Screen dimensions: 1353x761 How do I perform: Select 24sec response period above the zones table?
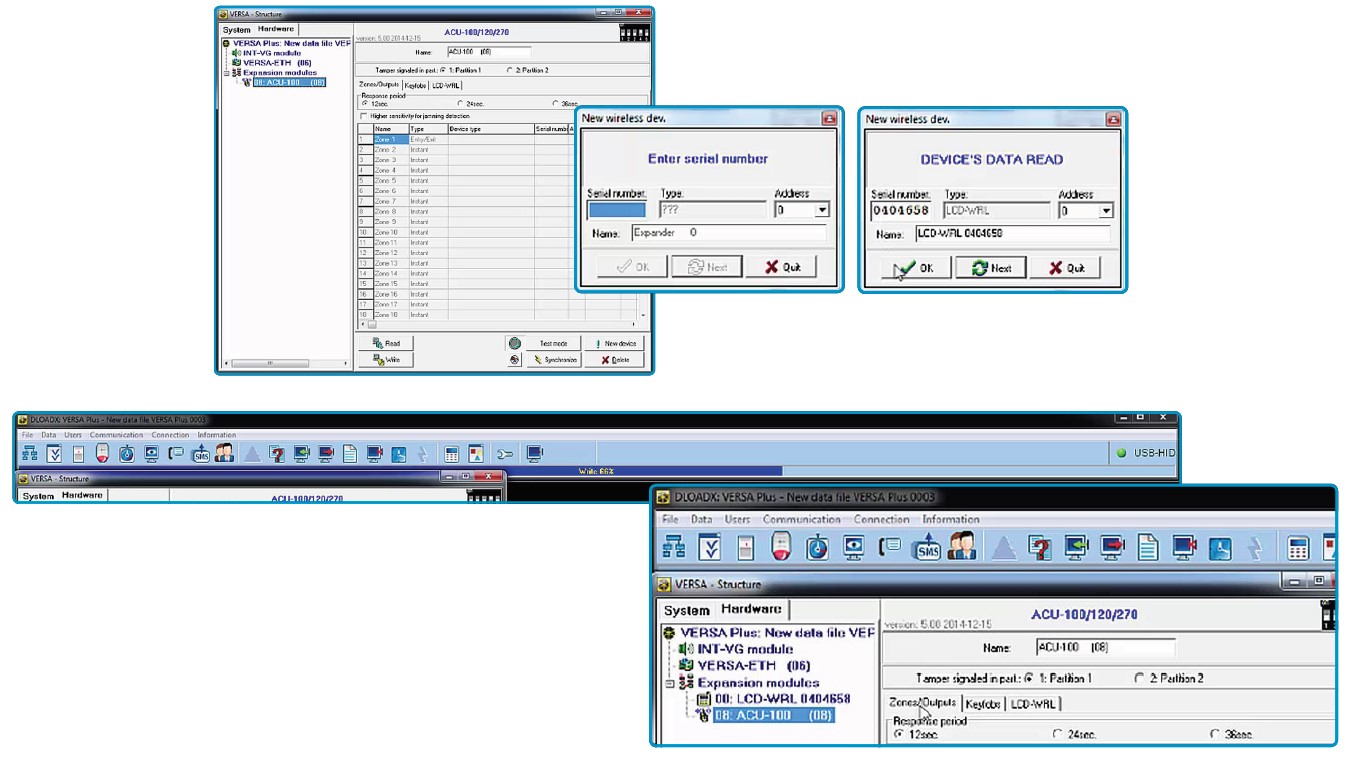[460, 103]
